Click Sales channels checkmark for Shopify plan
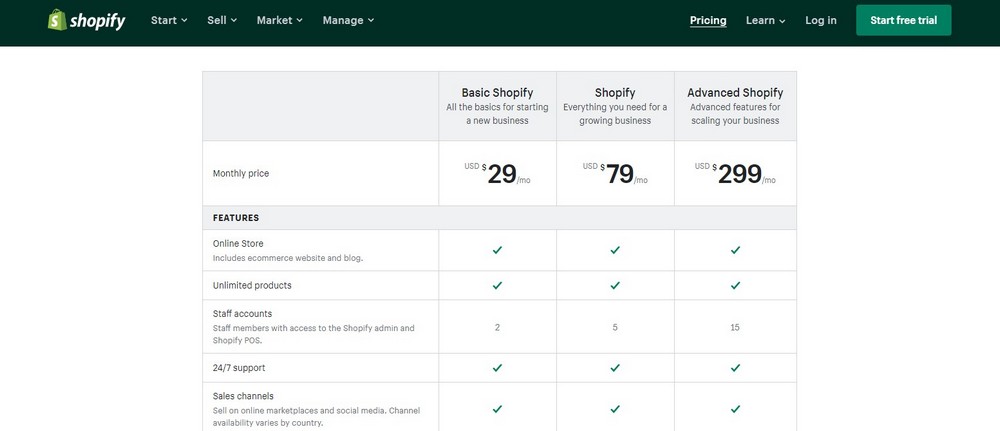The width and height of the screenshot is (1000, 431). pos(615,409)
